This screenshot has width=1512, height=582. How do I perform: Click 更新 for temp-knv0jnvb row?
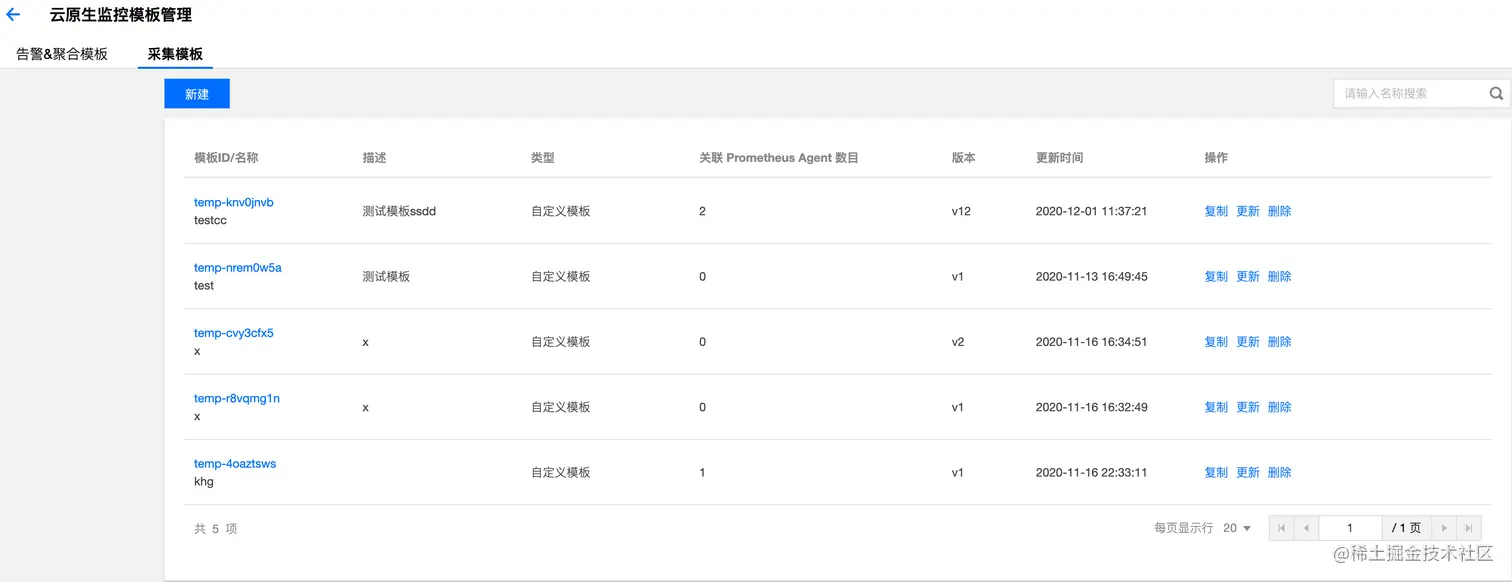pyautogui.click(x=1248, y=211)
